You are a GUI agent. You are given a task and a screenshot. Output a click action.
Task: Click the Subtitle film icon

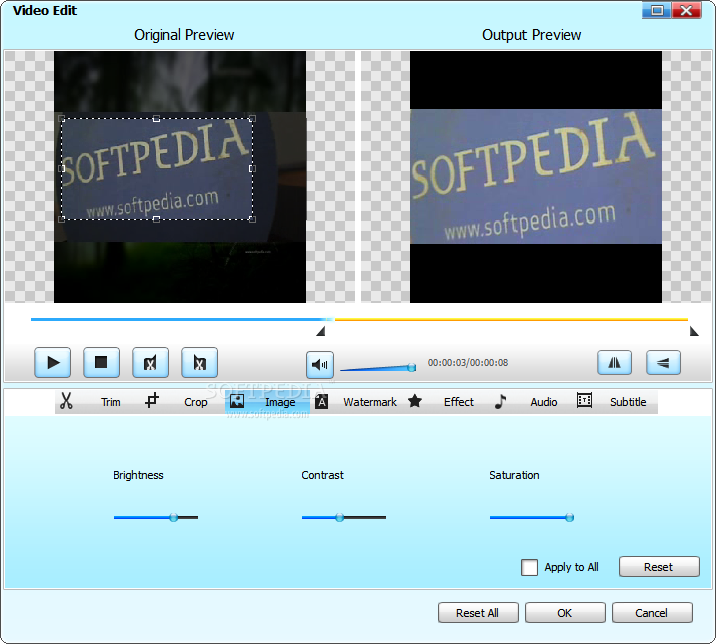pyautogui.click(x=584, y=400)
